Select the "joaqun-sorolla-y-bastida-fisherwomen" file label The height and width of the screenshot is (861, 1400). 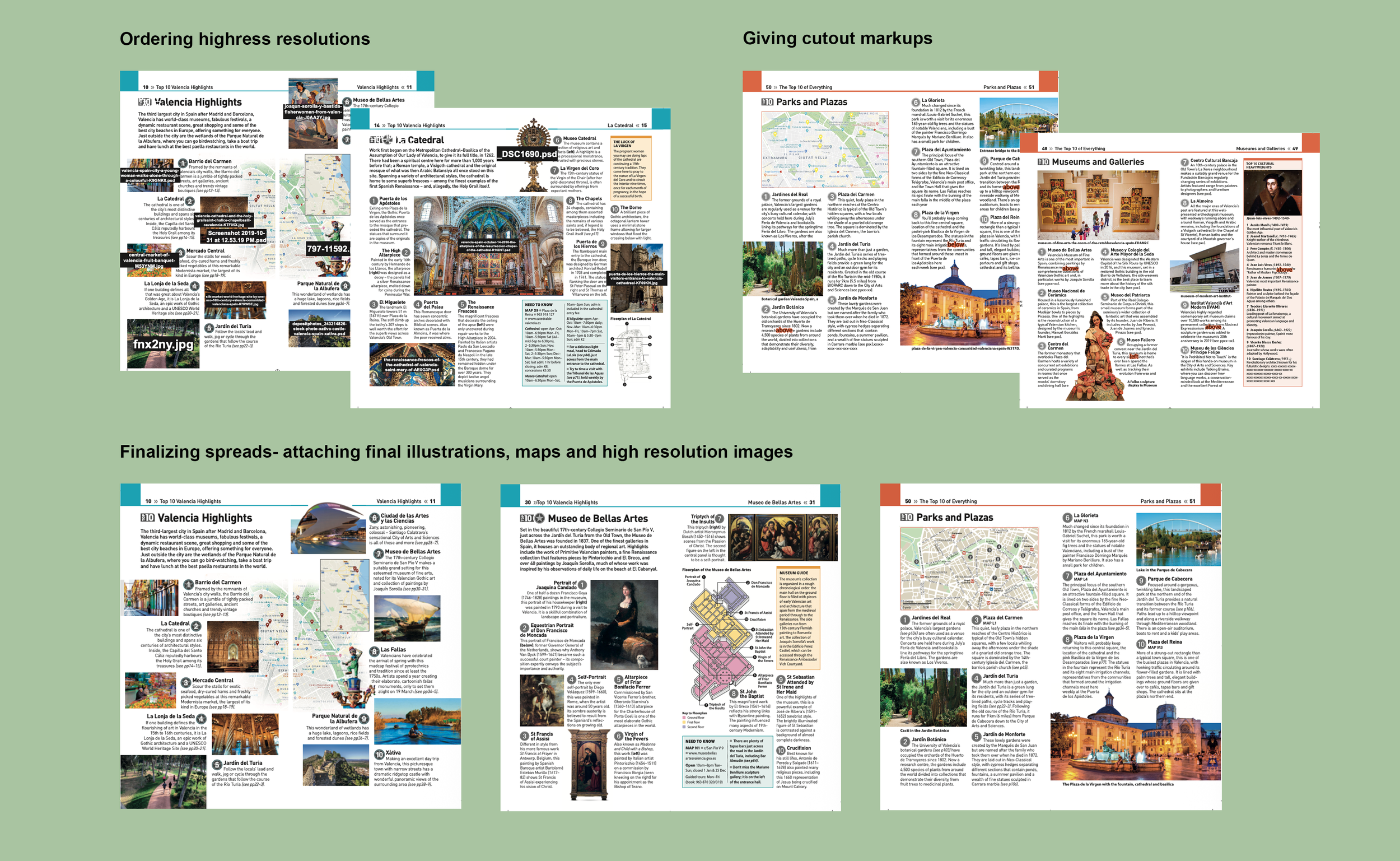point(314,111)
